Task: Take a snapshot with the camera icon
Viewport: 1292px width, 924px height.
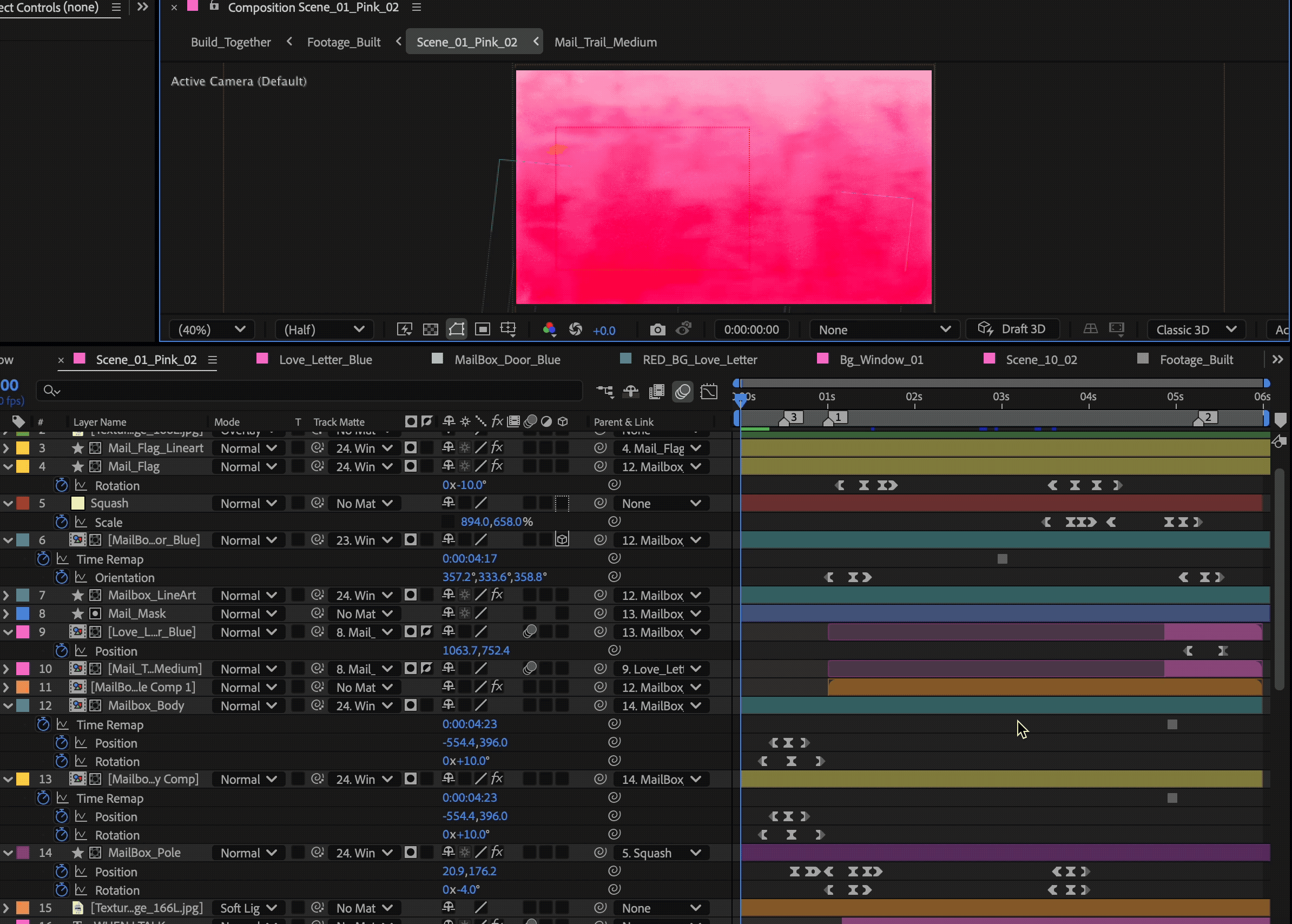Action: [657, 329]
